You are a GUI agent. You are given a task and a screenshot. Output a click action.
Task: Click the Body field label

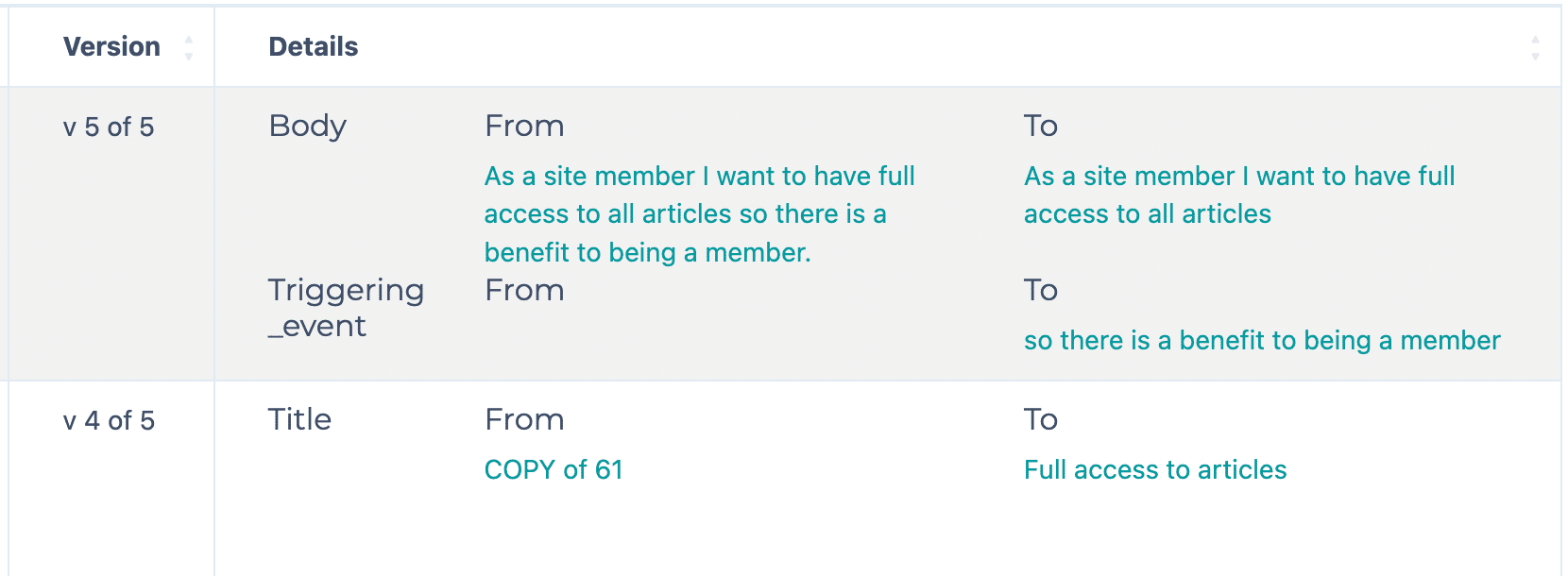click(308, 127)
